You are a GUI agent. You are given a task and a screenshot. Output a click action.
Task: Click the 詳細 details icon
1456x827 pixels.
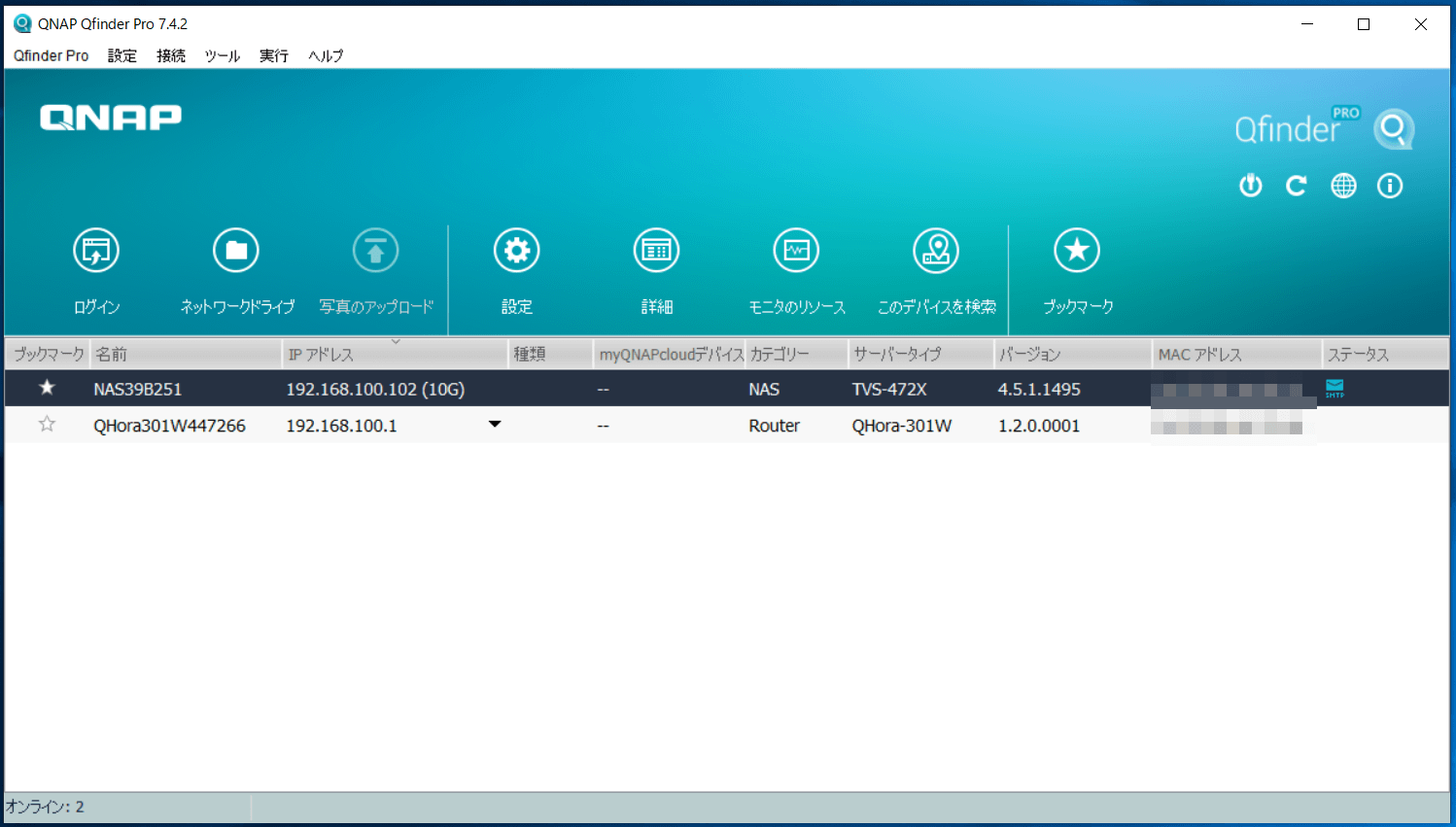tap(656, 251)
